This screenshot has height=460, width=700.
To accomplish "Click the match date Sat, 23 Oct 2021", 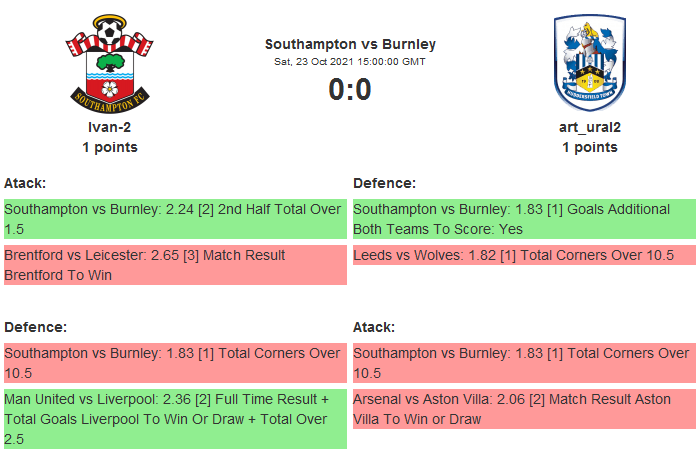I will (350, 62).
